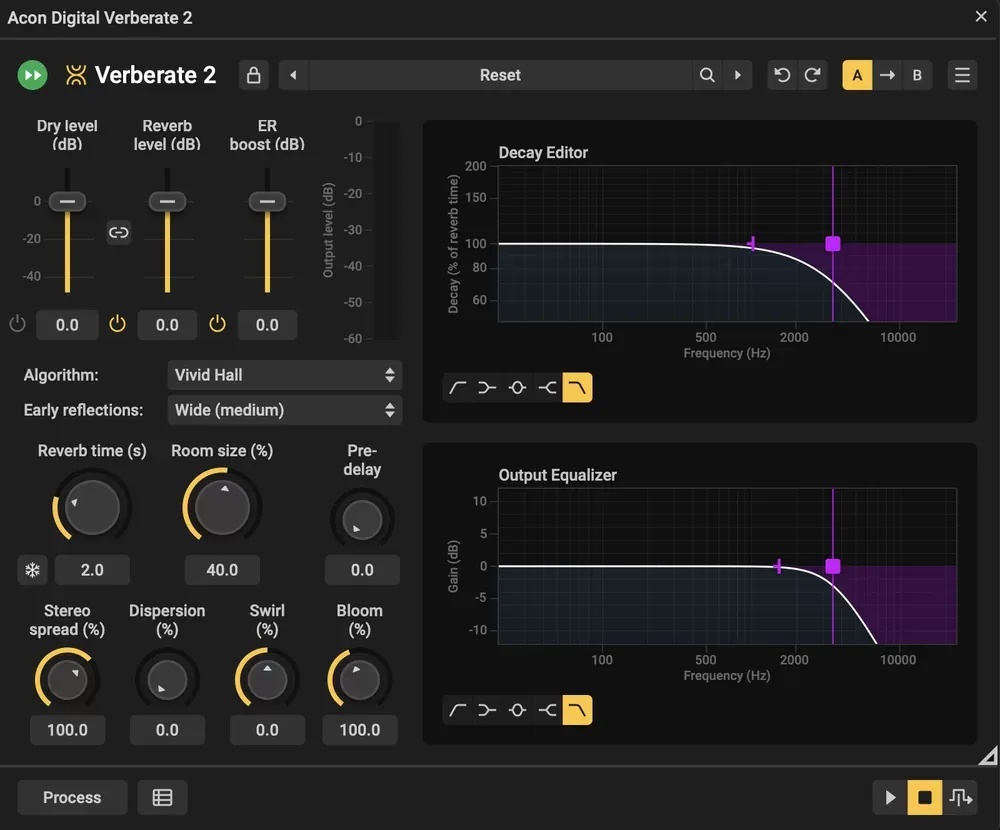Click the Dry level fader handle
This screenshot has width=1000, height=830.
point(68,202)
